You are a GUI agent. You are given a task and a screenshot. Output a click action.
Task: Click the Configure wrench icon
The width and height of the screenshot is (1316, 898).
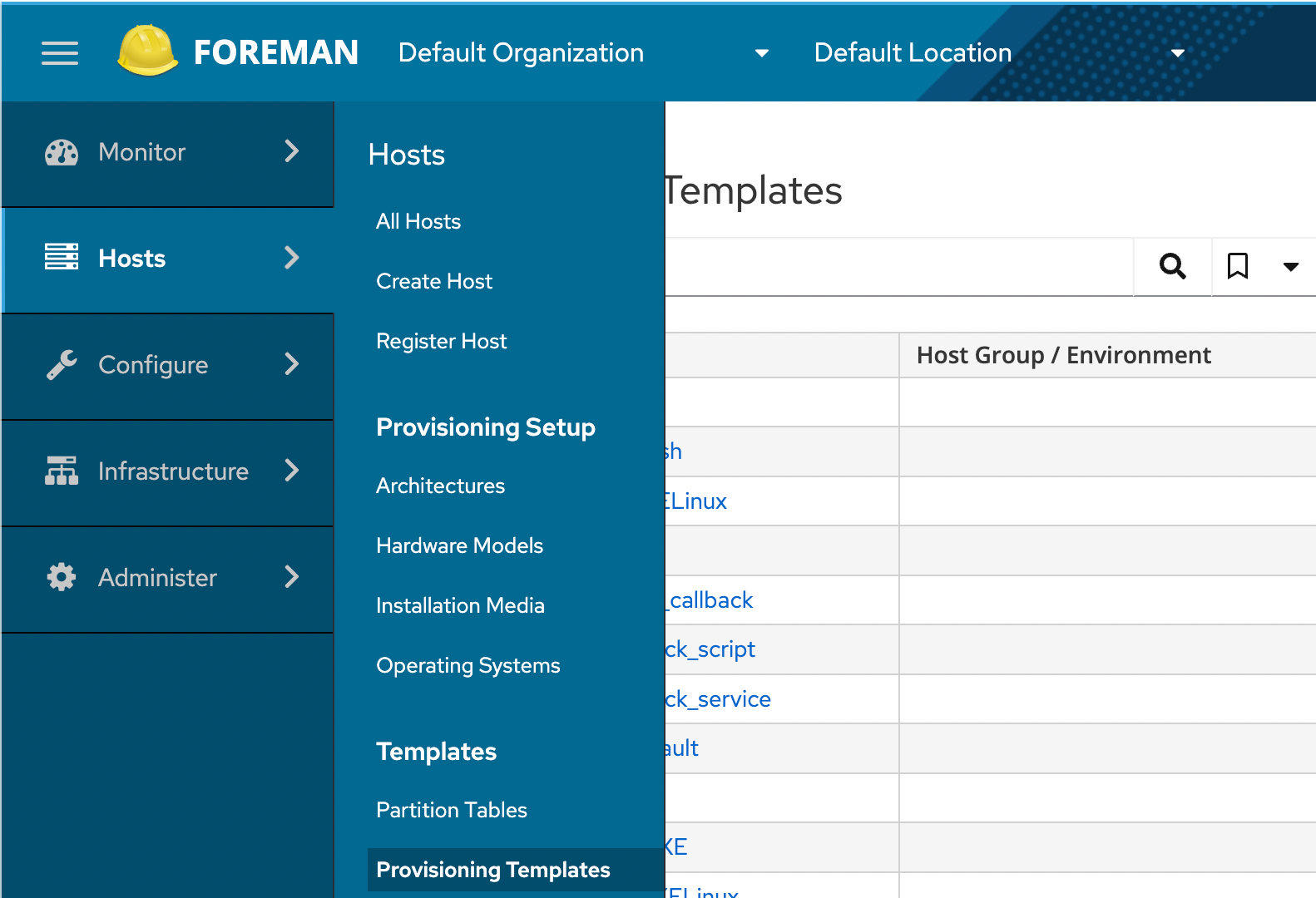tap(62, 364)
